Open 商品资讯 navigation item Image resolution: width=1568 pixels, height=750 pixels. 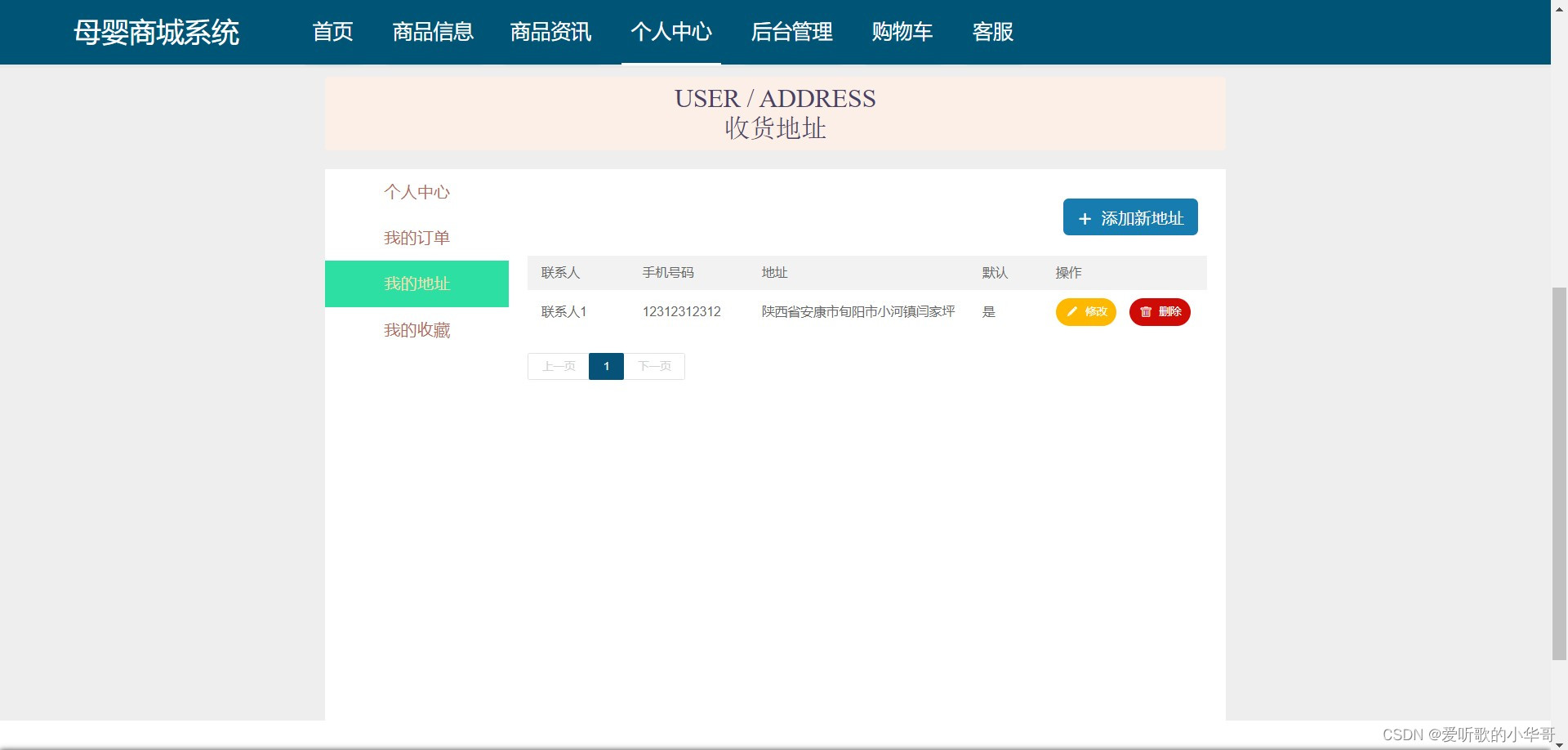(550, 32)
